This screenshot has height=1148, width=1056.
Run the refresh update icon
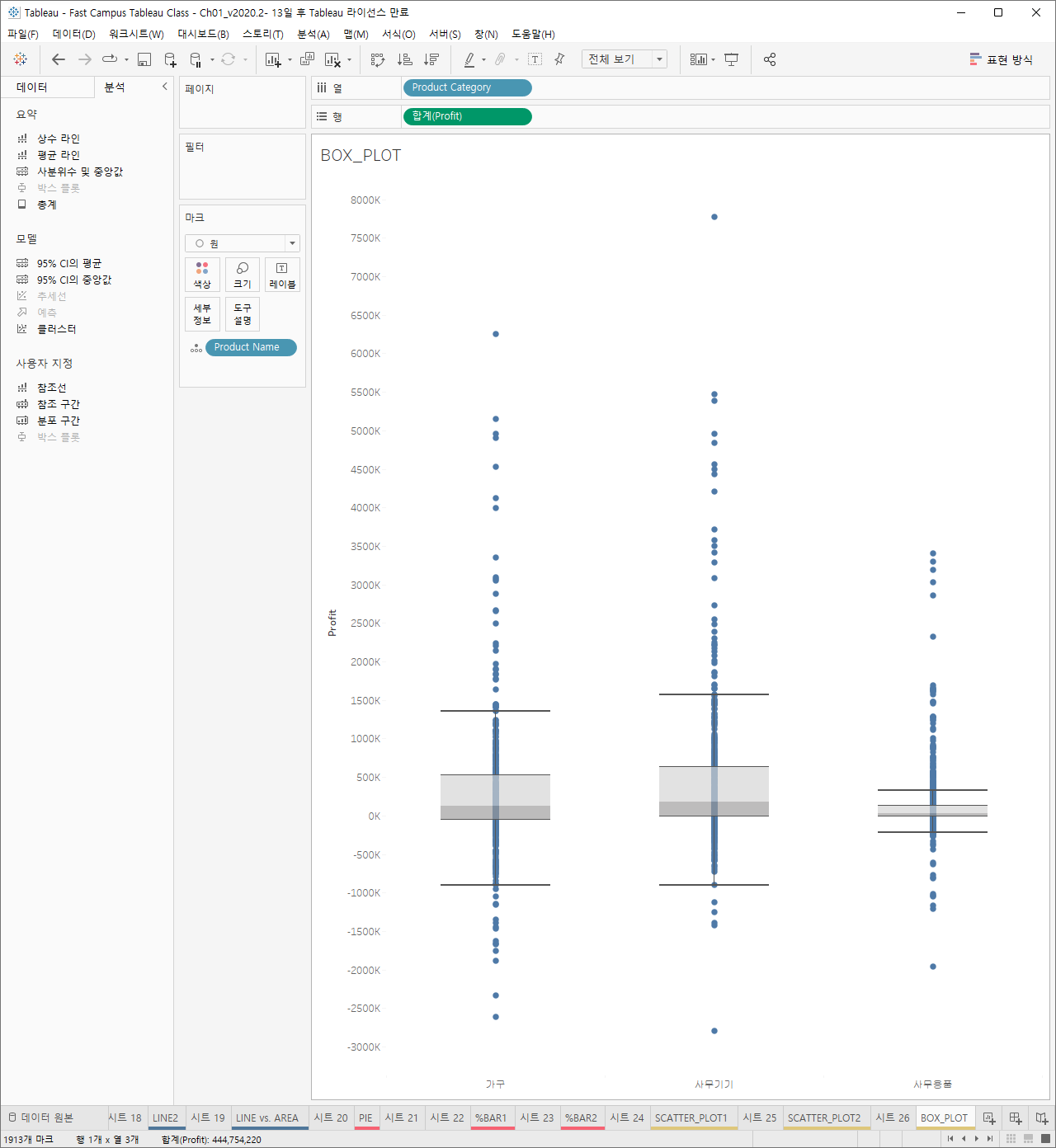tap(229, 59)
